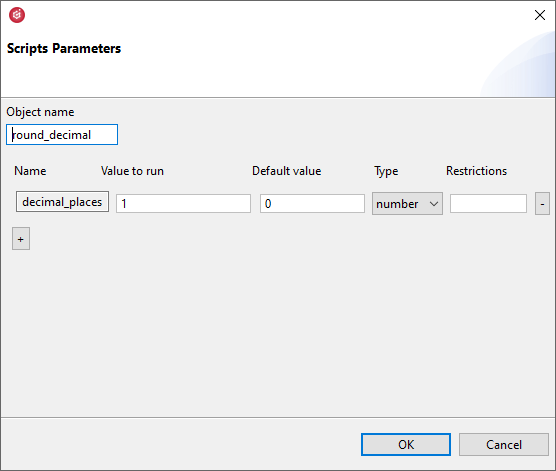Click the red application logo icon
556x471 pixels.
tap(17, 15)
